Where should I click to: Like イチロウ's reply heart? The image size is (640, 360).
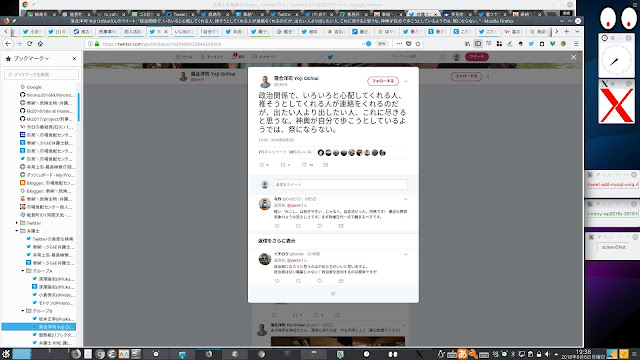click(319, 281)
